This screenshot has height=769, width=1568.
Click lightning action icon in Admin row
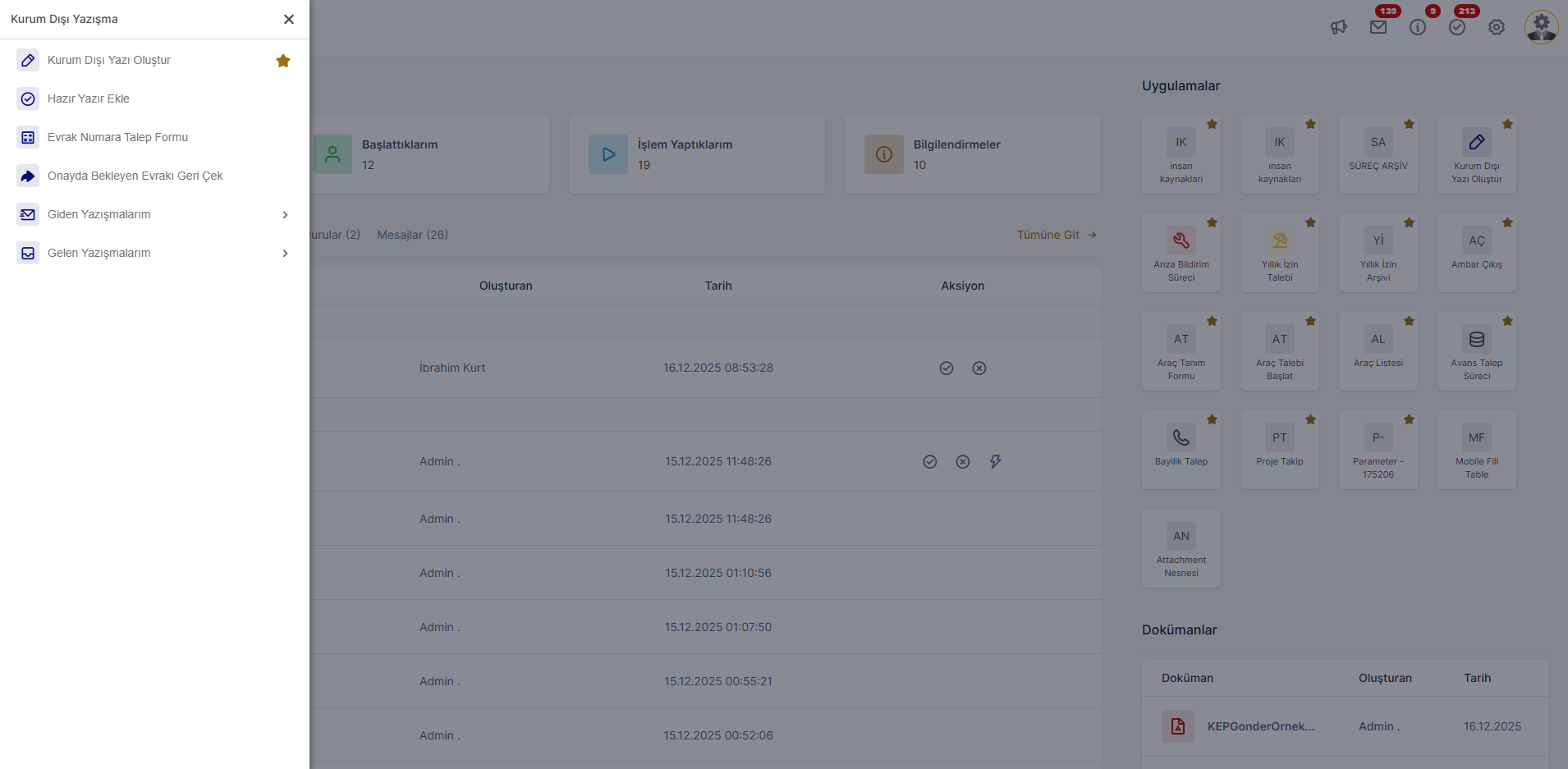pos(996,462)
